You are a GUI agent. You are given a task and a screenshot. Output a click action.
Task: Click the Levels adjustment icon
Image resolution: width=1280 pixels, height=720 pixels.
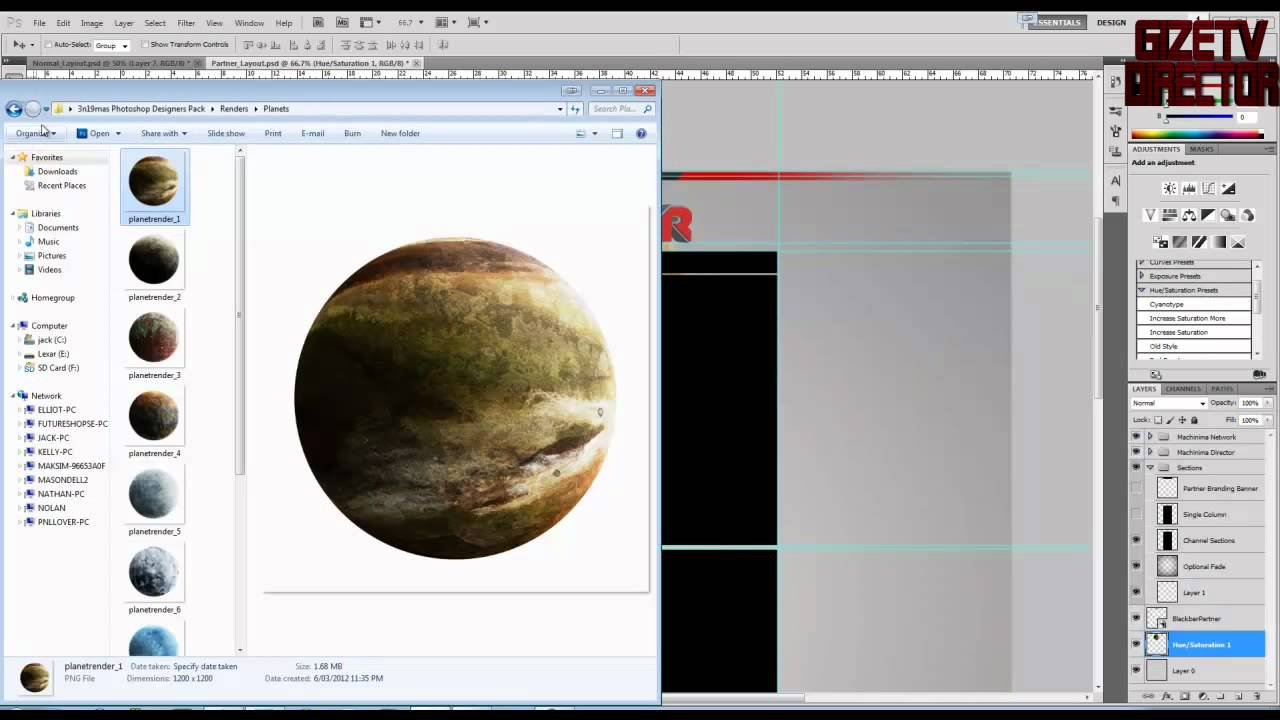tap(1189, 189)
